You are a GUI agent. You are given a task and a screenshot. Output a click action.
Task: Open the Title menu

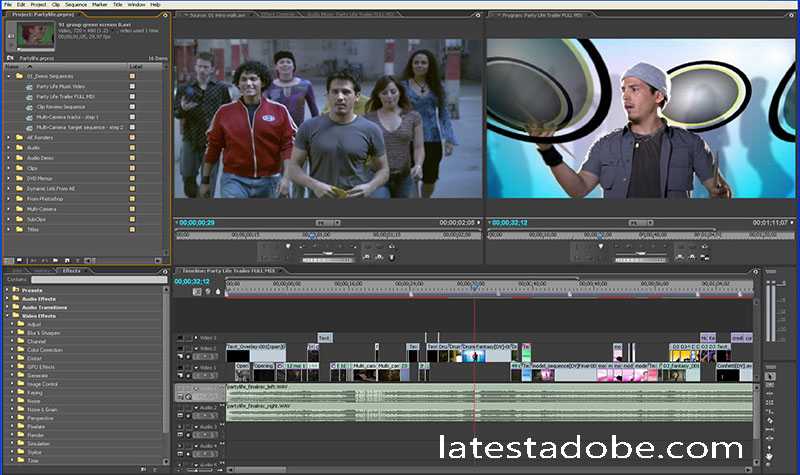pyautogui.click(x=117, y=5)
